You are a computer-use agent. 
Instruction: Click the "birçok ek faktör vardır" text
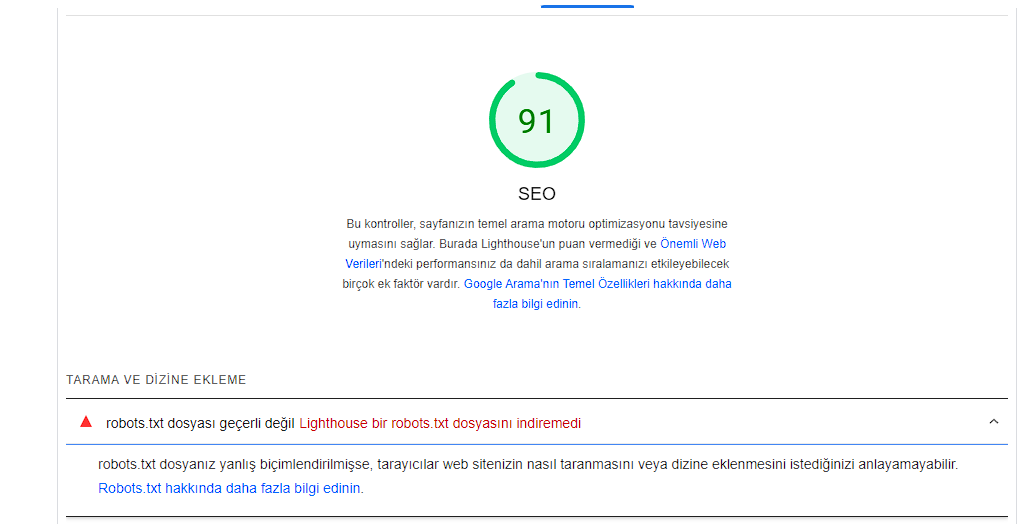(x=401, y=284)
